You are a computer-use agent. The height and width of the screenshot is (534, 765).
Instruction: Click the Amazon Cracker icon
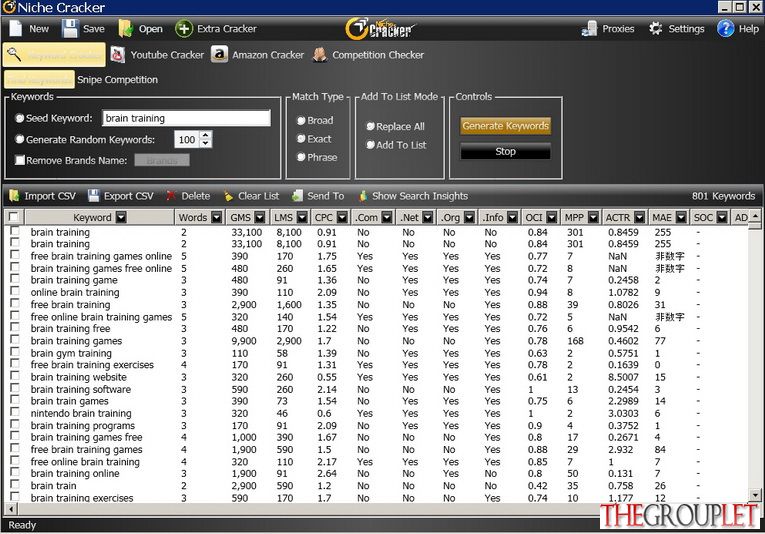tap(220, 55)
